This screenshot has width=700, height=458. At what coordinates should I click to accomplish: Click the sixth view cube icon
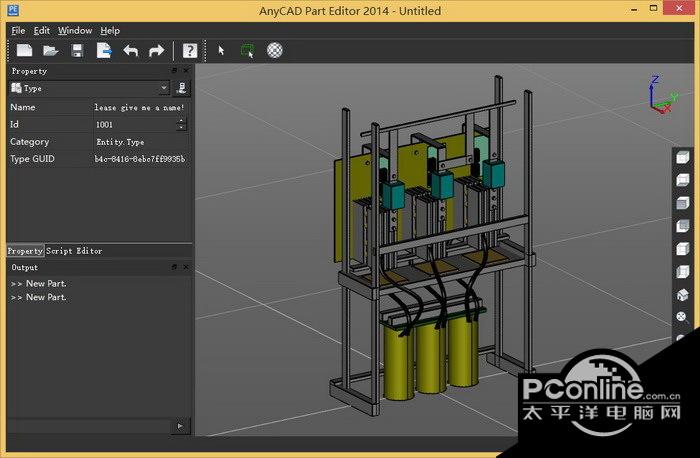[683, 271]
